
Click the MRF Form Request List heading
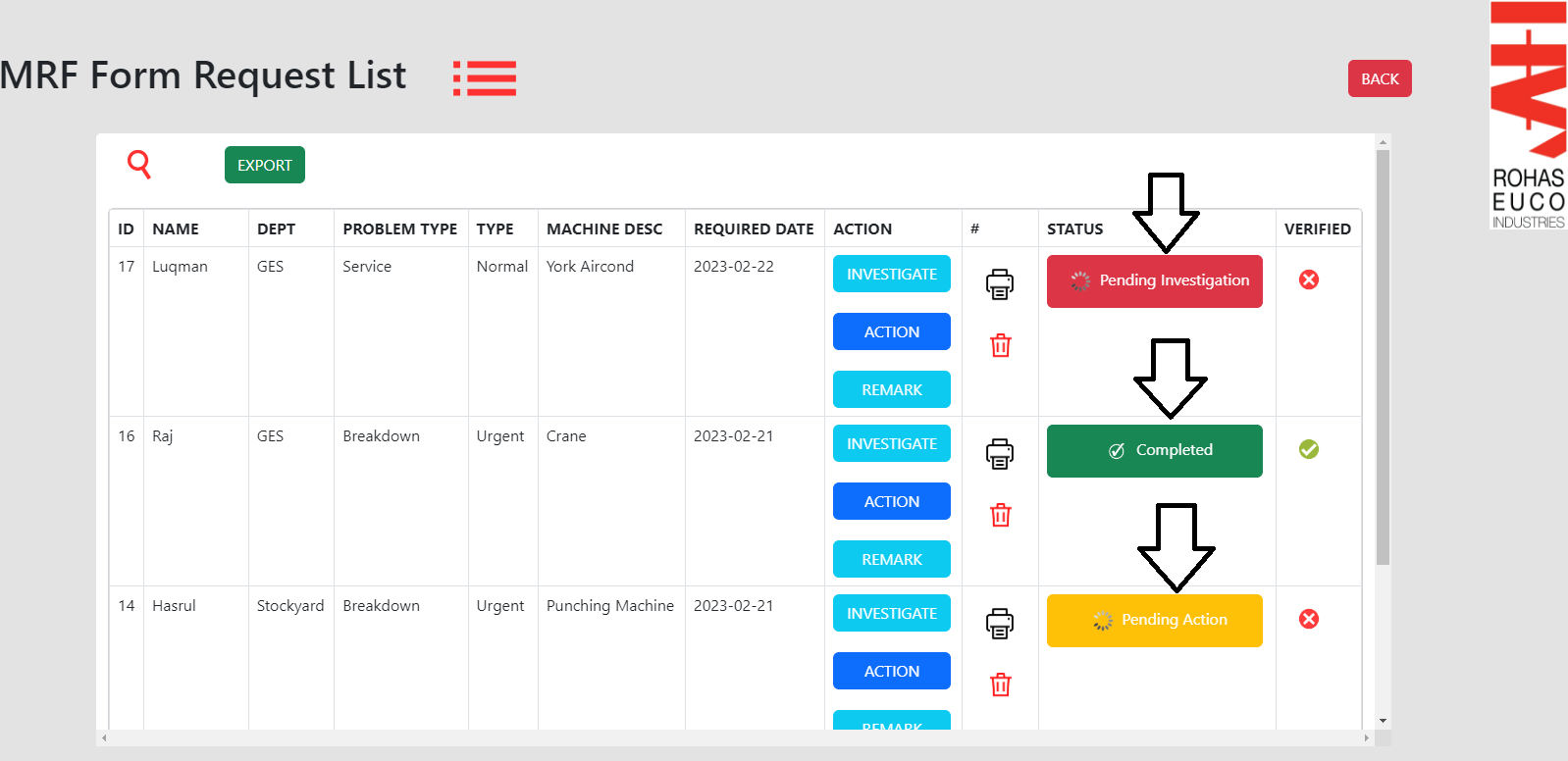[203, 76]
